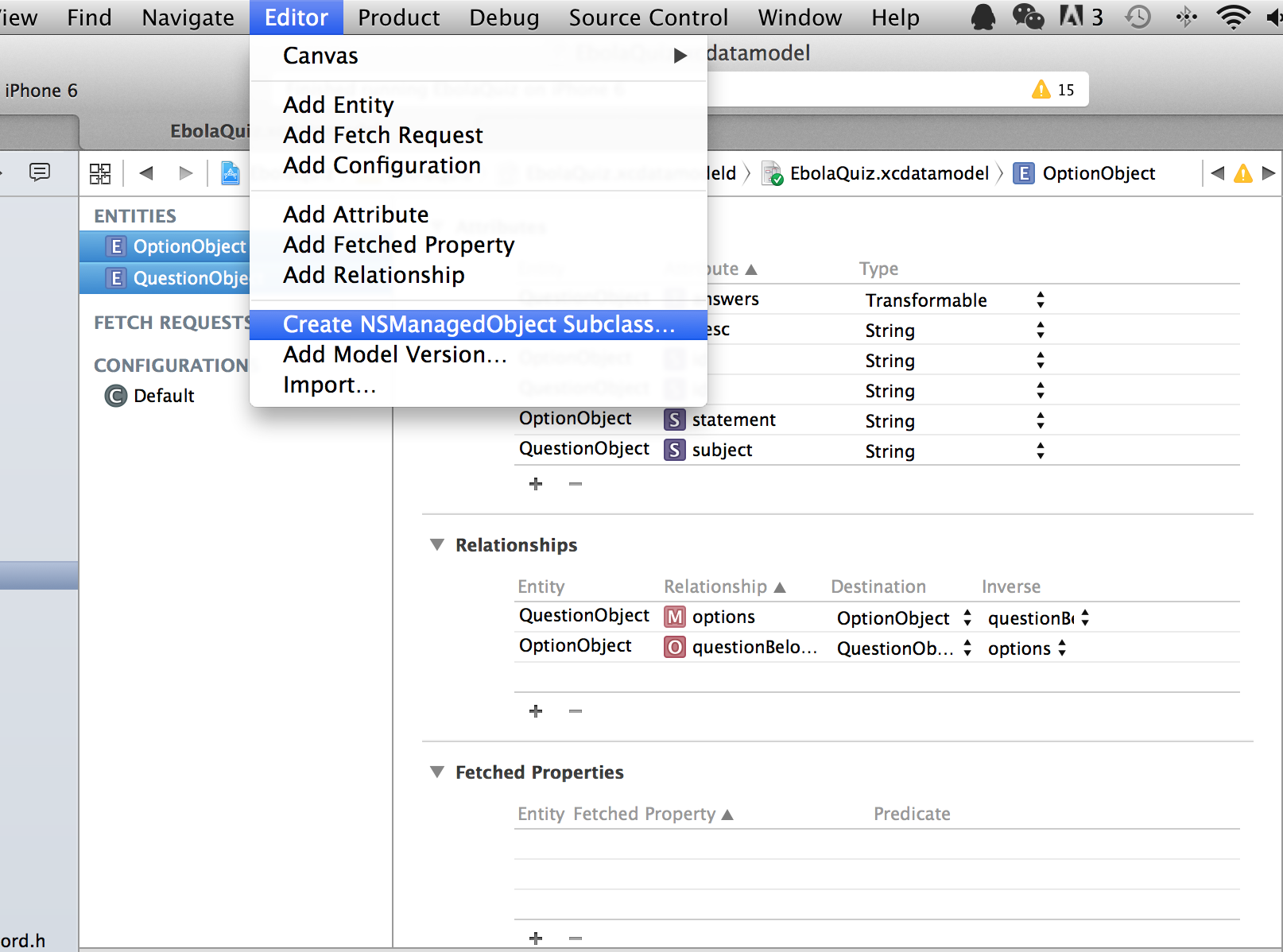Screen dimensions: 1283x952
Task: Sort by Relationship column header
Action: point(724,586)
